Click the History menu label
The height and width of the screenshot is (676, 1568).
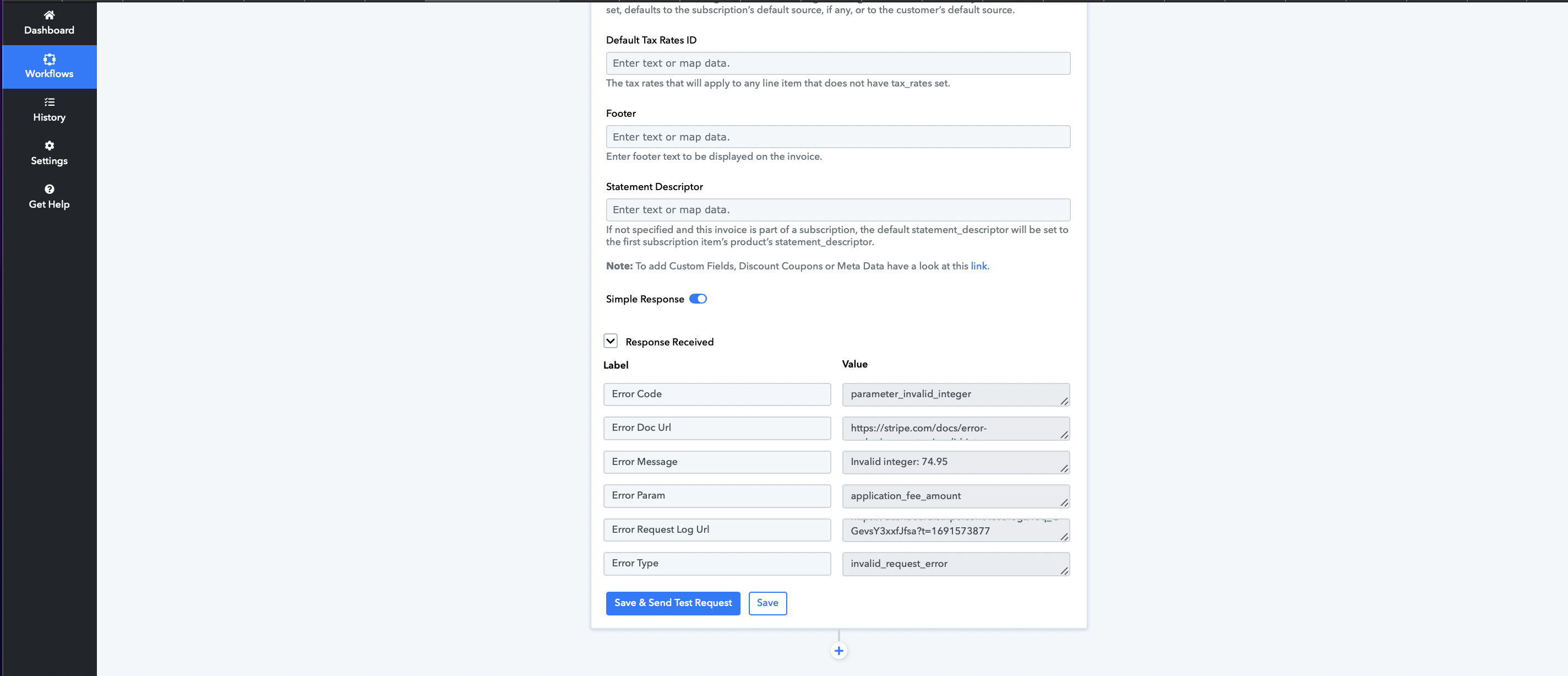coord(50,117)
